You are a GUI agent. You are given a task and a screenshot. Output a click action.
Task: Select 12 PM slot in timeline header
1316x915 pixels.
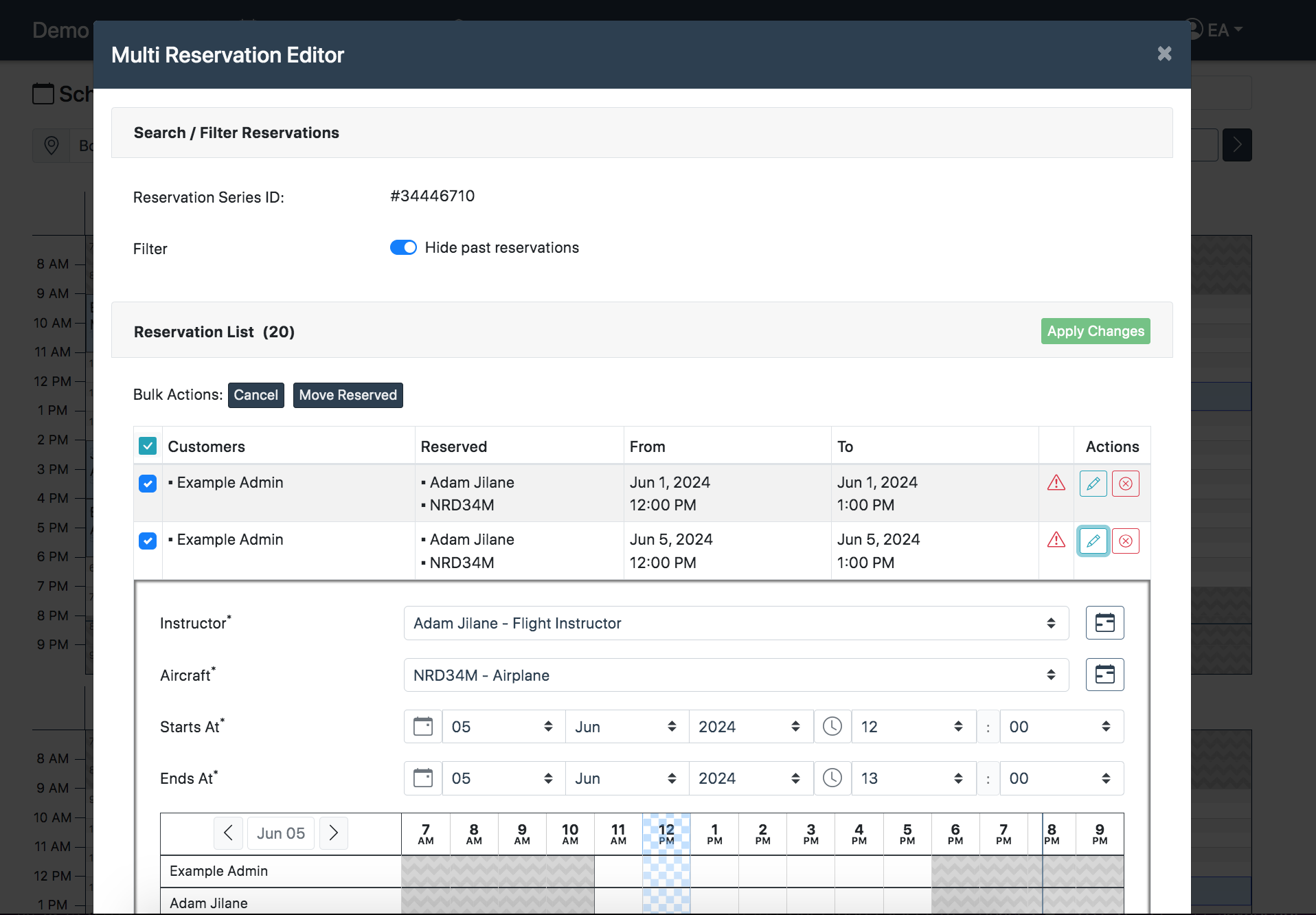tap(666, 834)
